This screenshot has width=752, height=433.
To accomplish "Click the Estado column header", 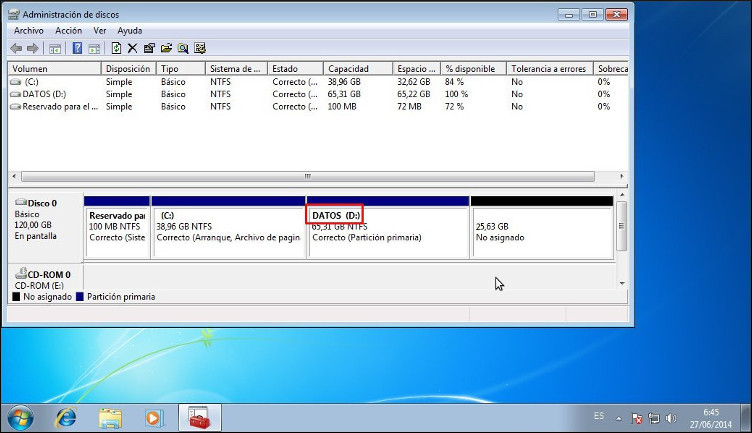I will point(295,69).
